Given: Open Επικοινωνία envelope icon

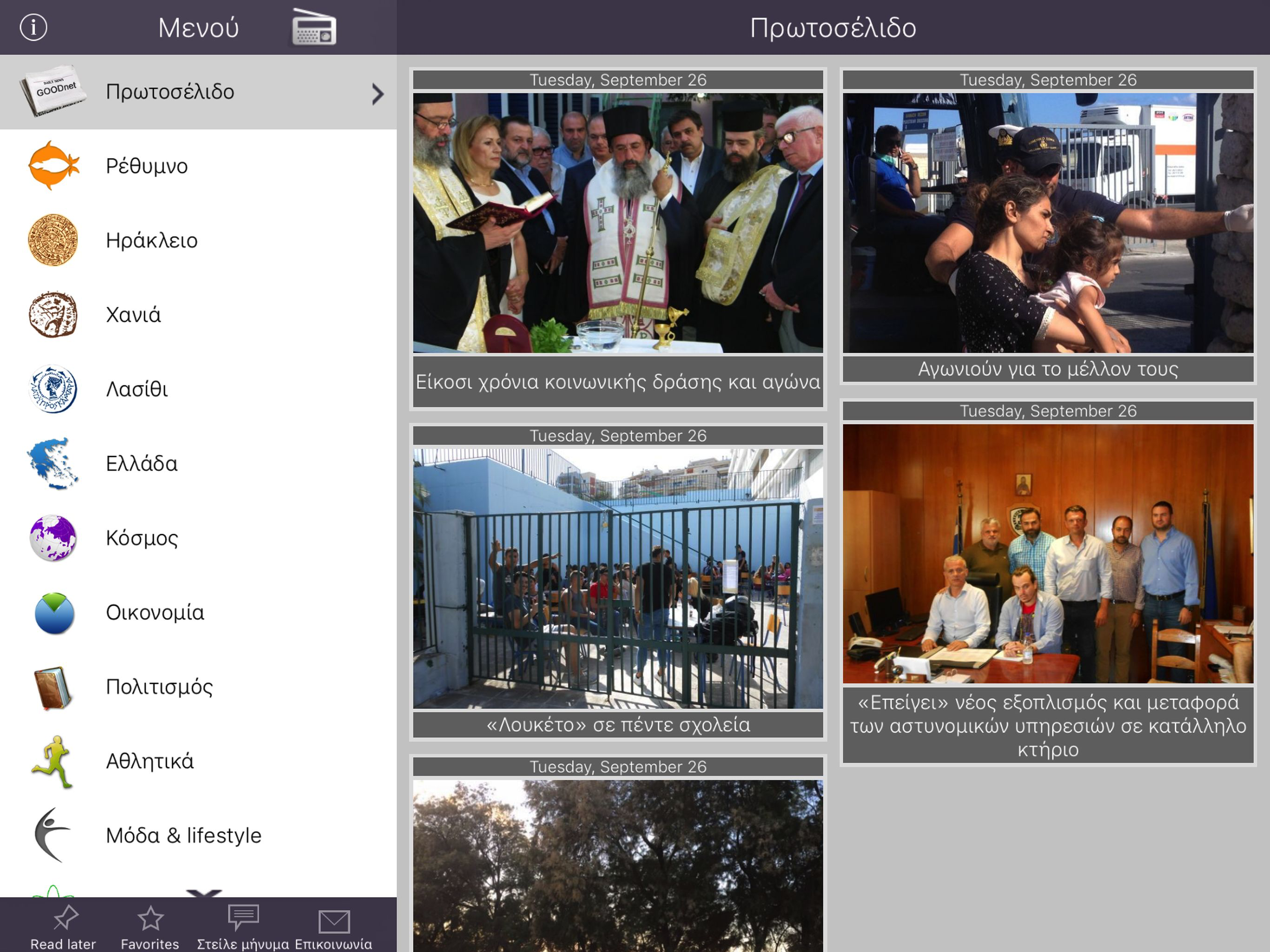Looking at the screenshot, I should pos(334,922).
